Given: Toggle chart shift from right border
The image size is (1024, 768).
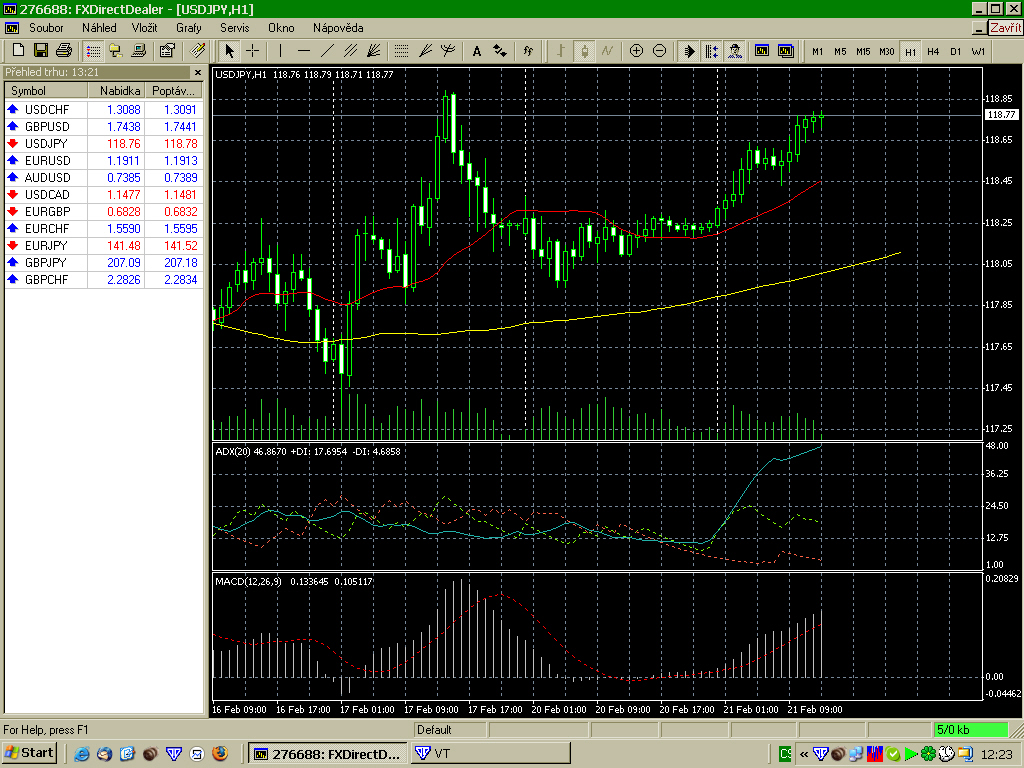Looking at the screenshot, I should tap(711, 50).
